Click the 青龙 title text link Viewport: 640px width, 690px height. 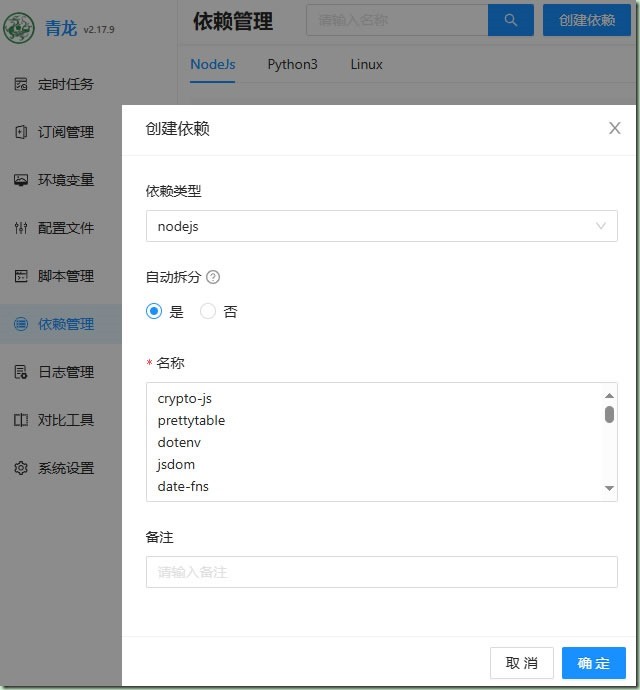(61, 29)
